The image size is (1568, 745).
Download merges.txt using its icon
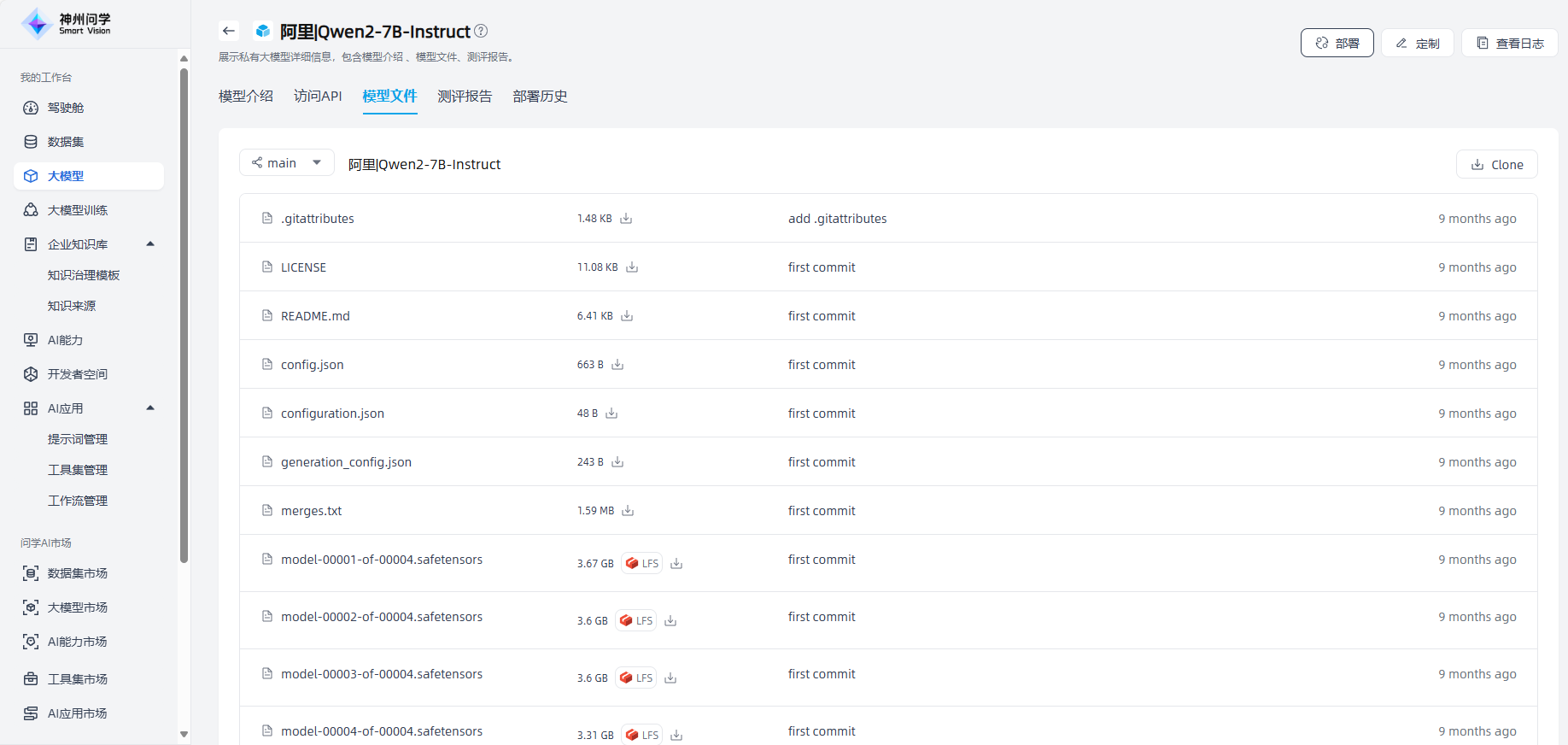628,511
